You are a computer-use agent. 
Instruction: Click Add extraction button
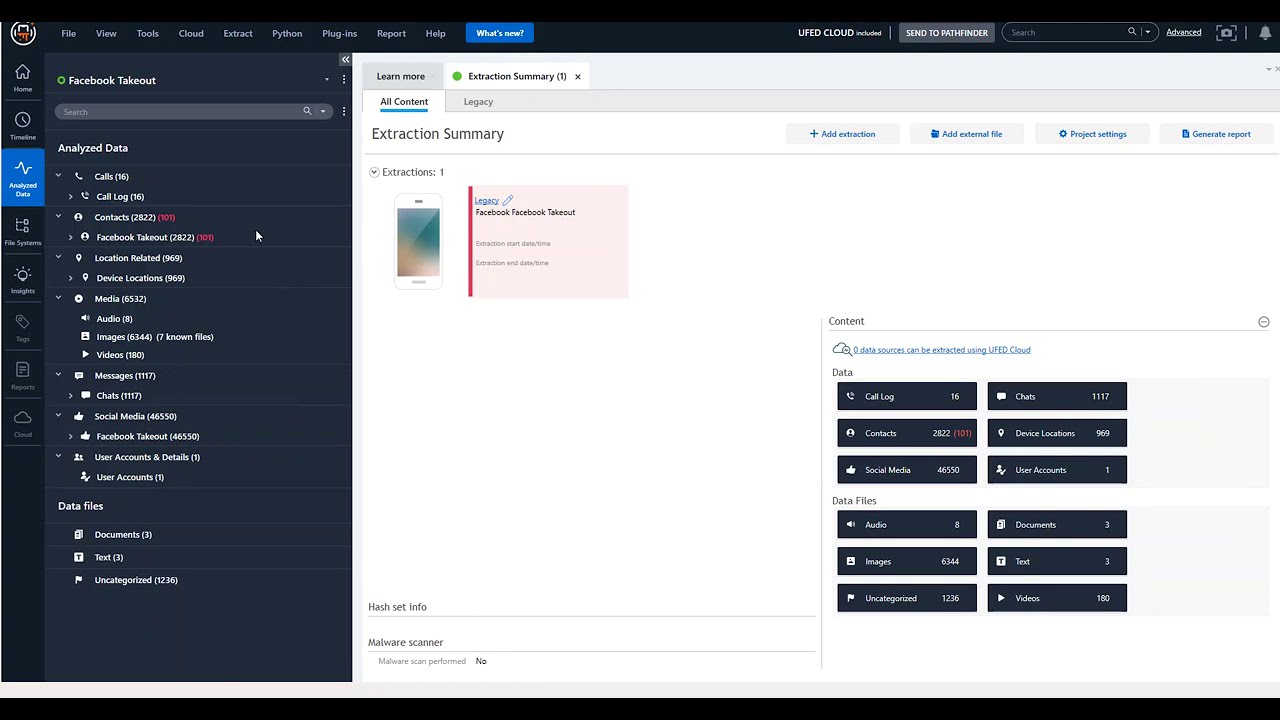[x=842, y=134]
